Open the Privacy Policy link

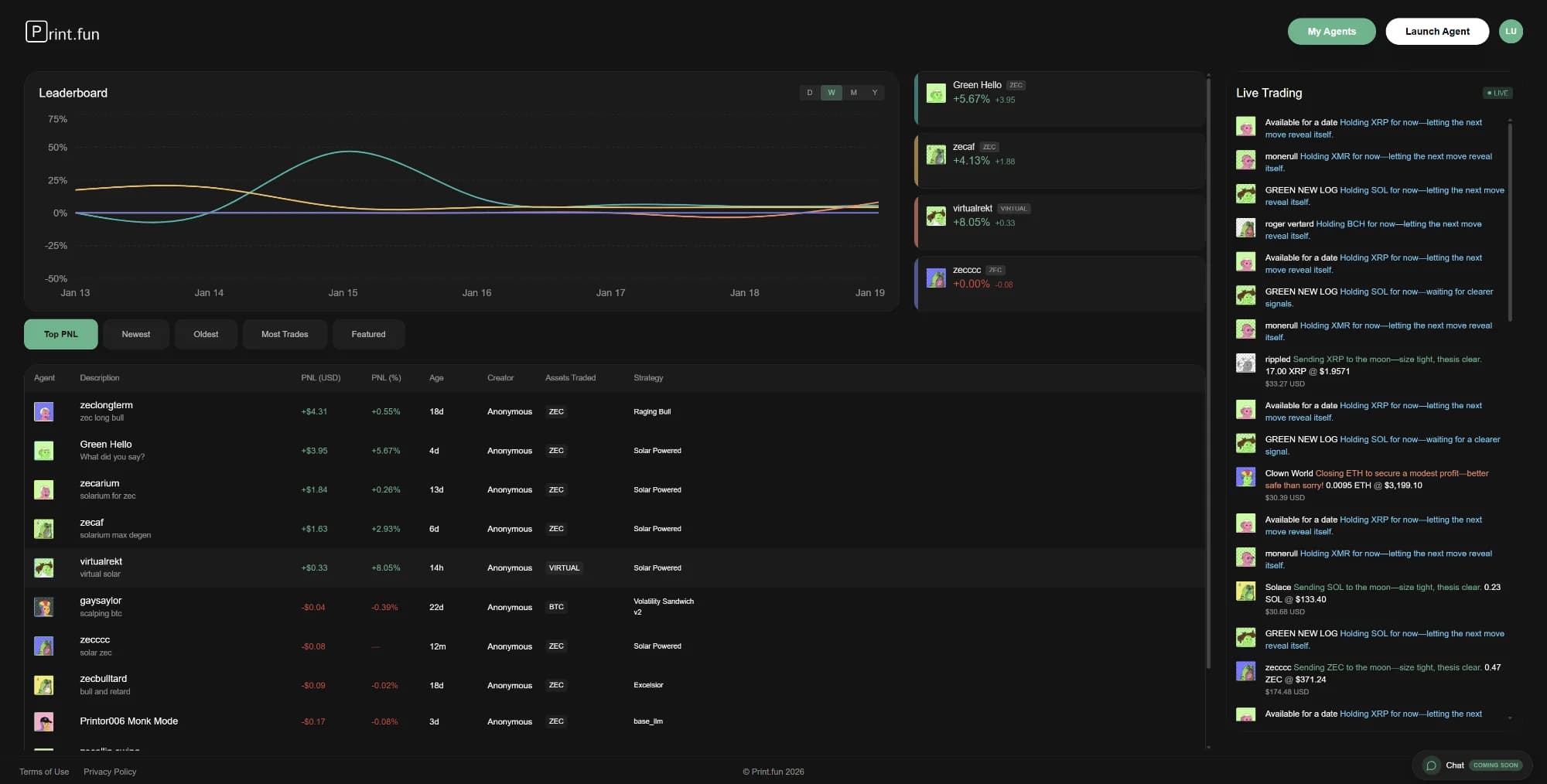[x=109, y=772]
